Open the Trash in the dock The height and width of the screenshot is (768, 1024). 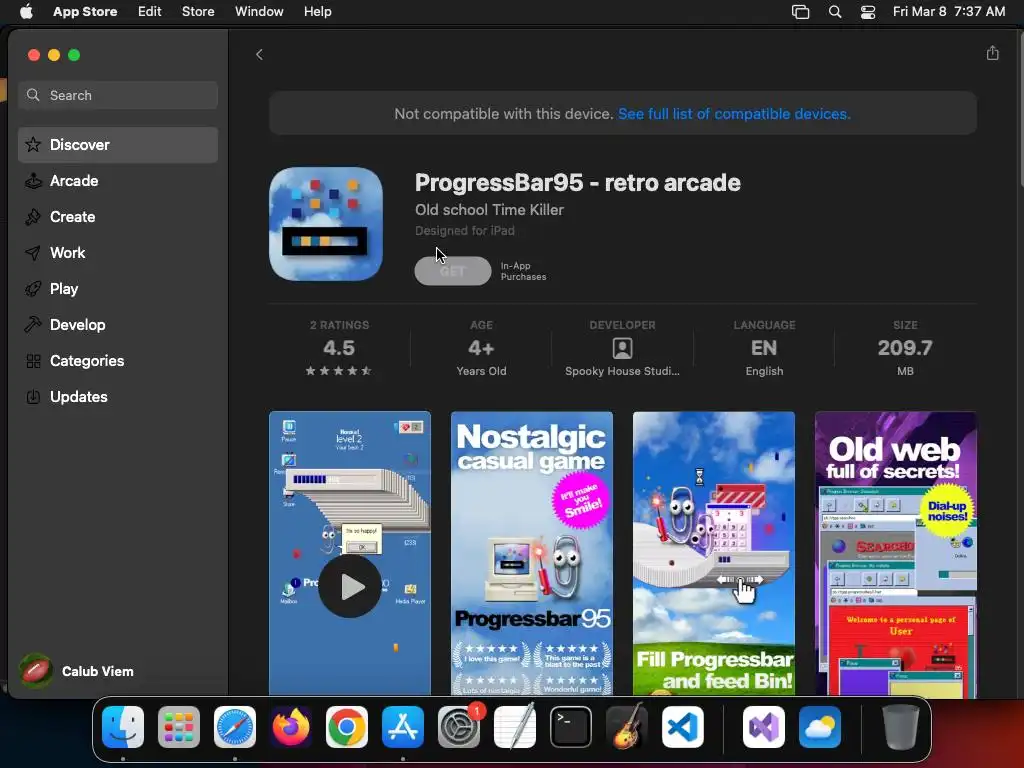tap(901, 727)
